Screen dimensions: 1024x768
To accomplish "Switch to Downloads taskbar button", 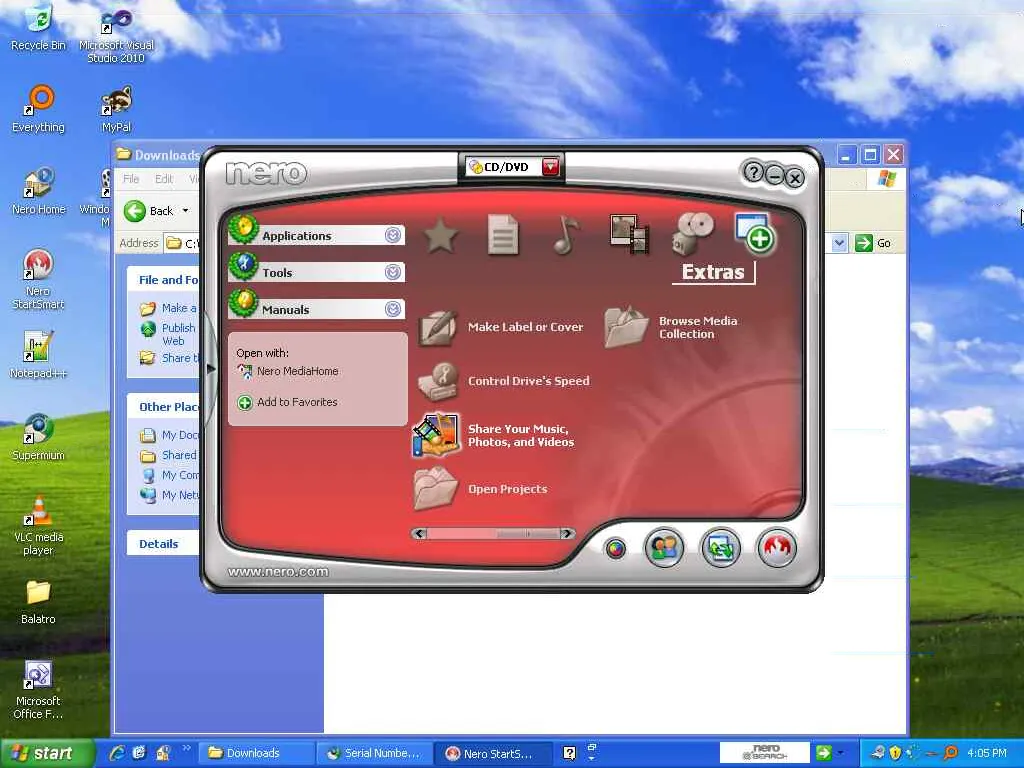I will 255,753.
